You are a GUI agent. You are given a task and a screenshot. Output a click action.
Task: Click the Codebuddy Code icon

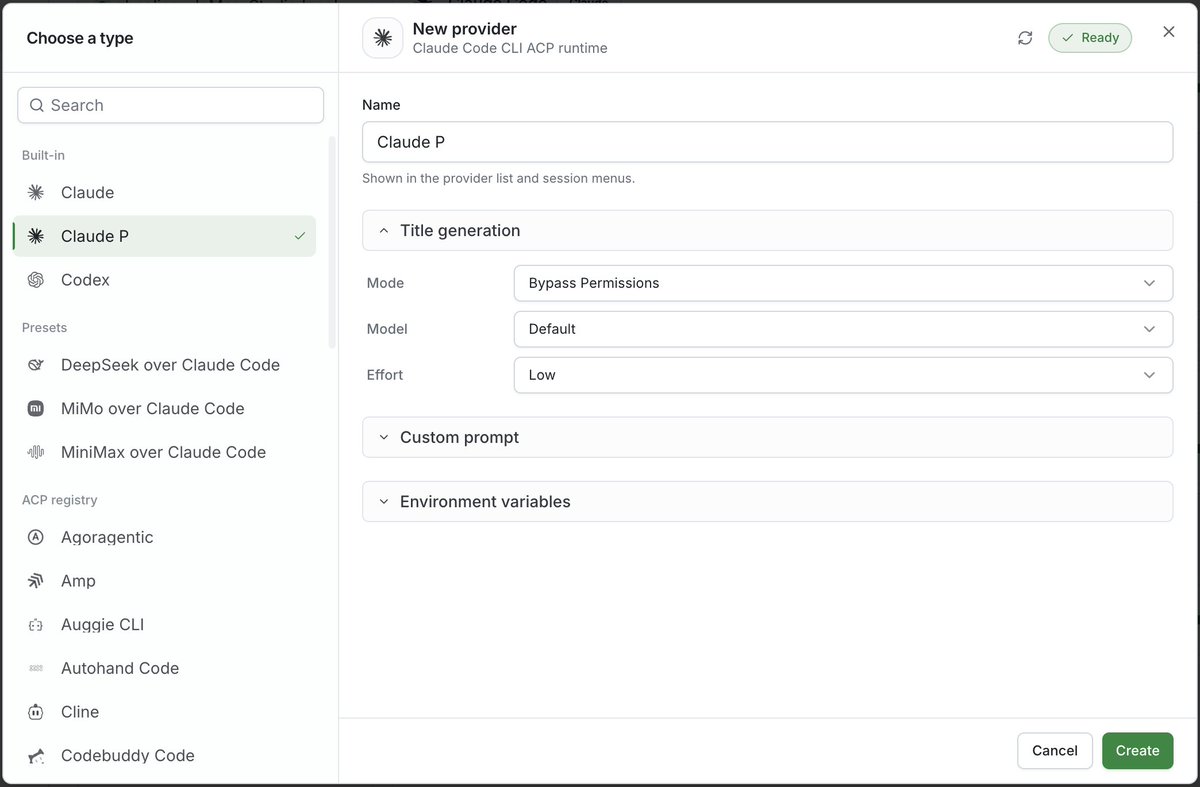[x=36, y=756]
